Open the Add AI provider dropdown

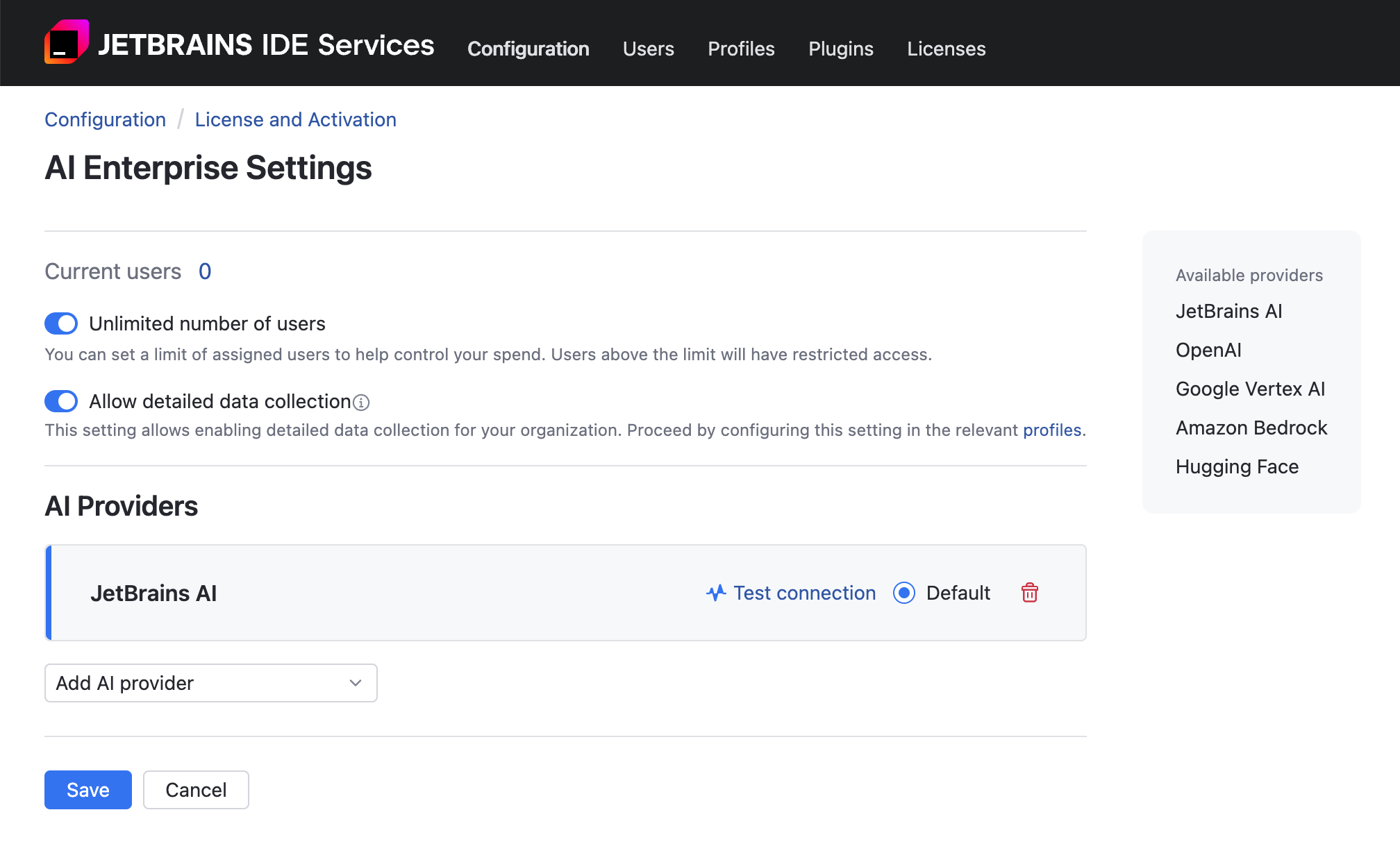click(210, 683)
